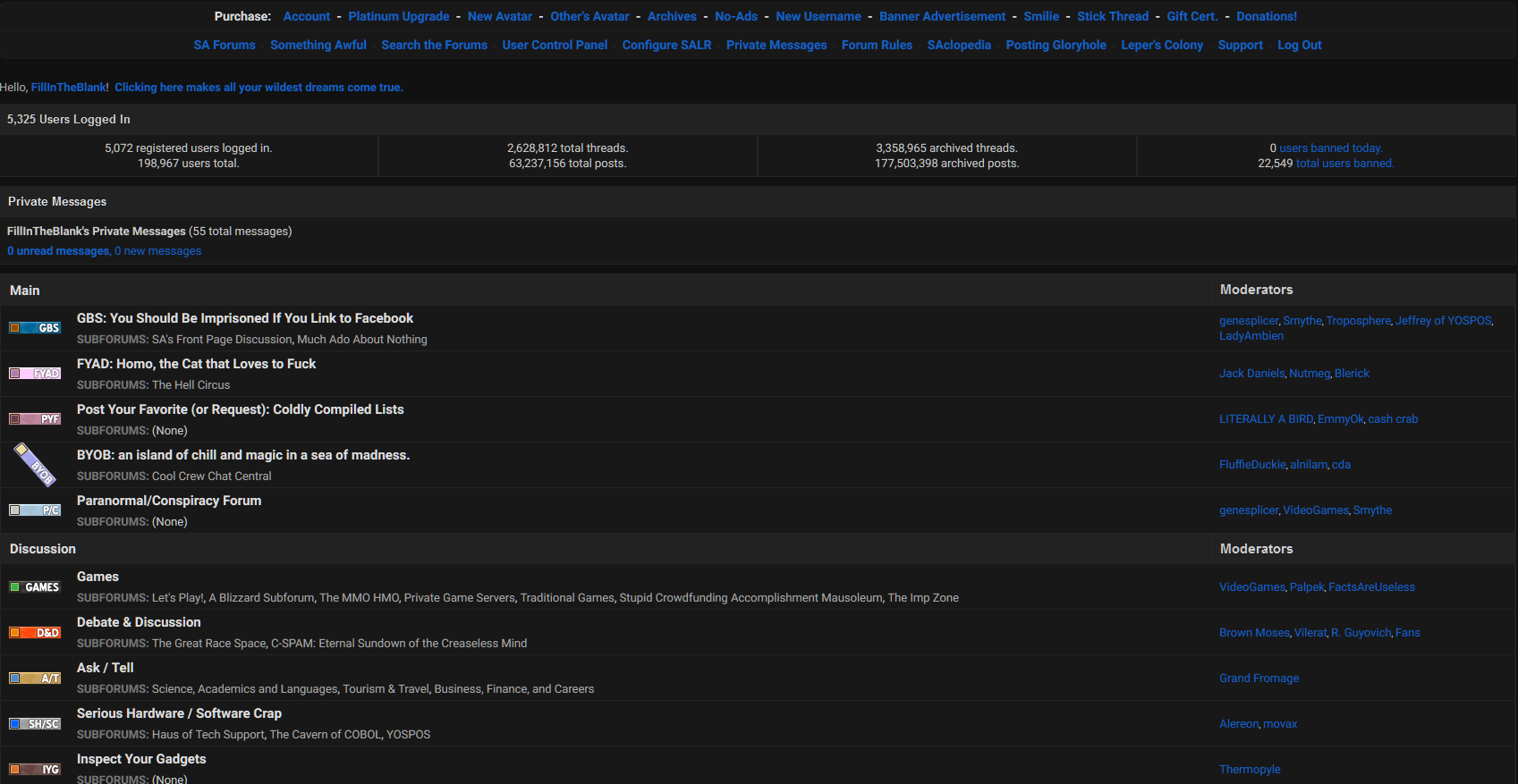Open Serious Hardware / Software Crap

tap(179, 713)
